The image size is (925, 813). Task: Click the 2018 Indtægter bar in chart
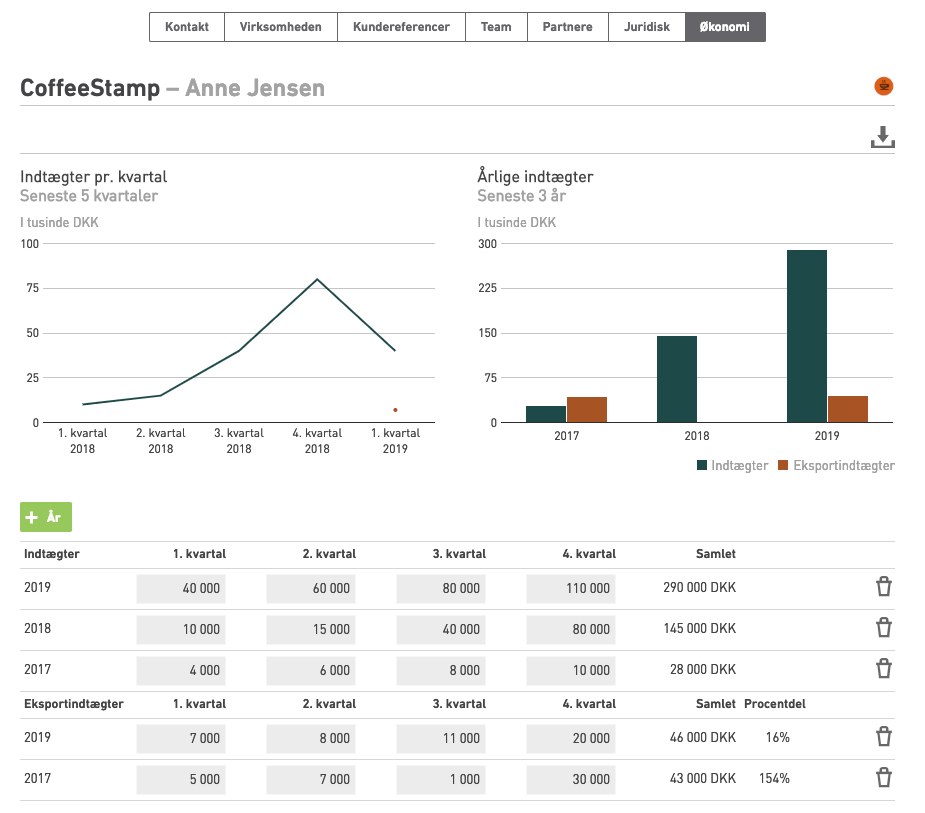tap(677, 379)
